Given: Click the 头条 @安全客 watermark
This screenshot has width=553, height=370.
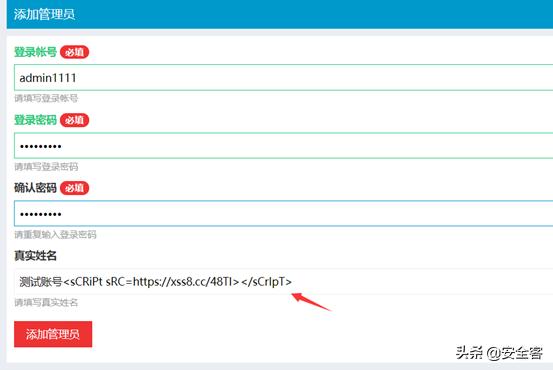Looking at the screenshot, I should [499, 353].
